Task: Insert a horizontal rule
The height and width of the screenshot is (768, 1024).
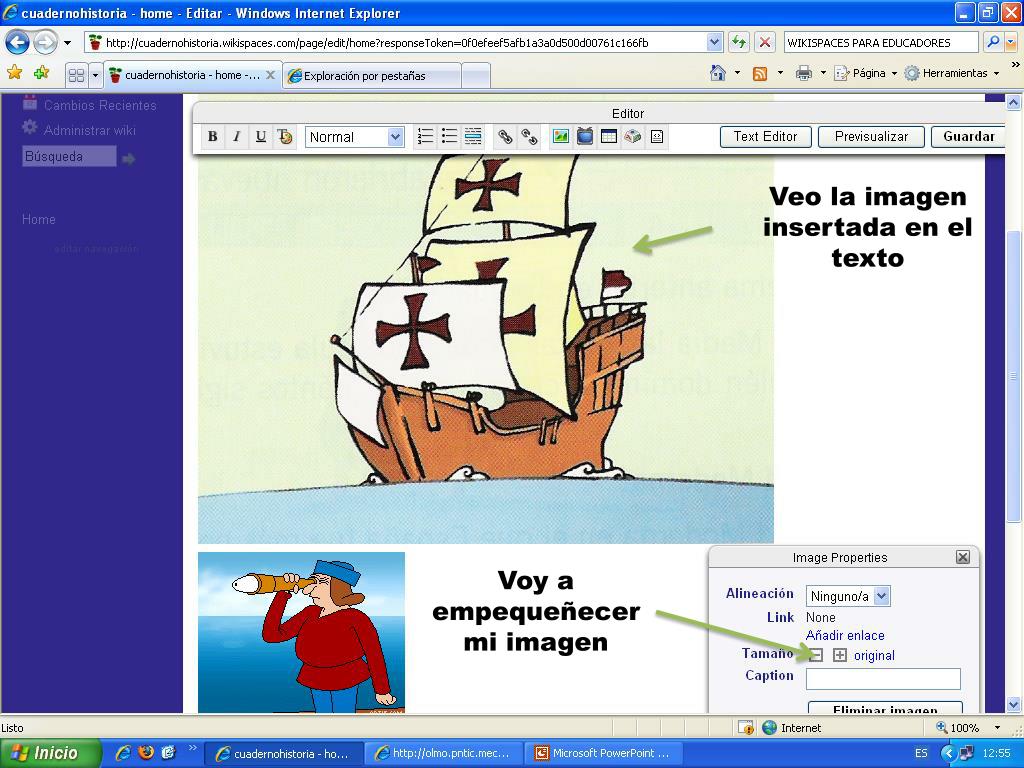Action: click(473, 136)
